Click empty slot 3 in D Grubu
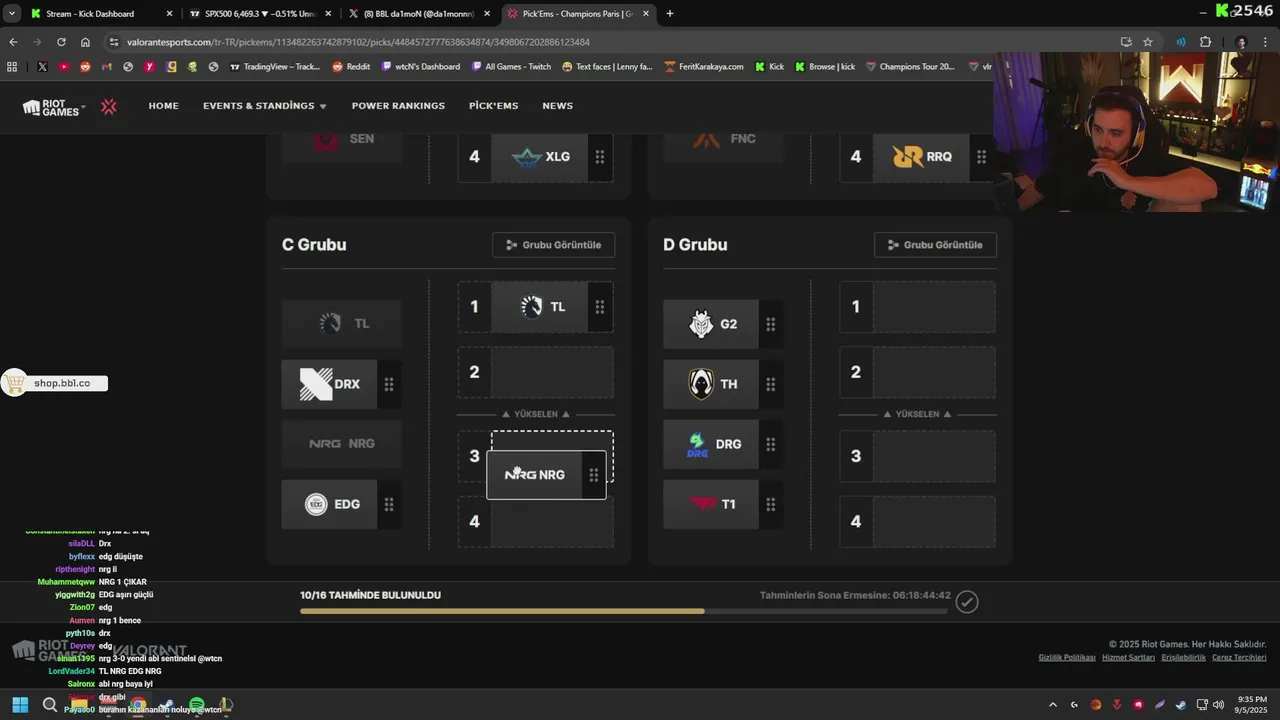Screen dimensions: 1280x720 tap(934, 456)
